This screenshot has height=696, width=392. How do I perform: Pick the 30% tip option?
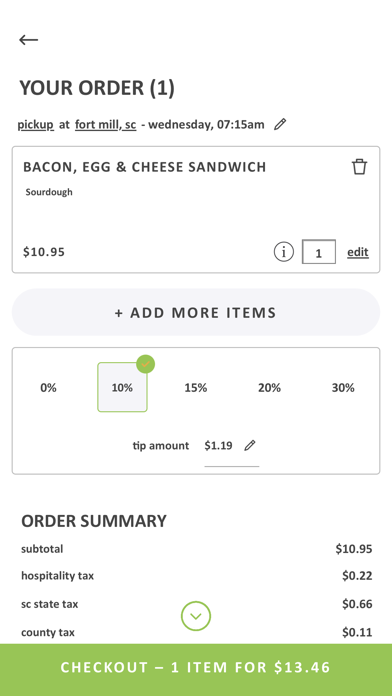click(343, 388)
